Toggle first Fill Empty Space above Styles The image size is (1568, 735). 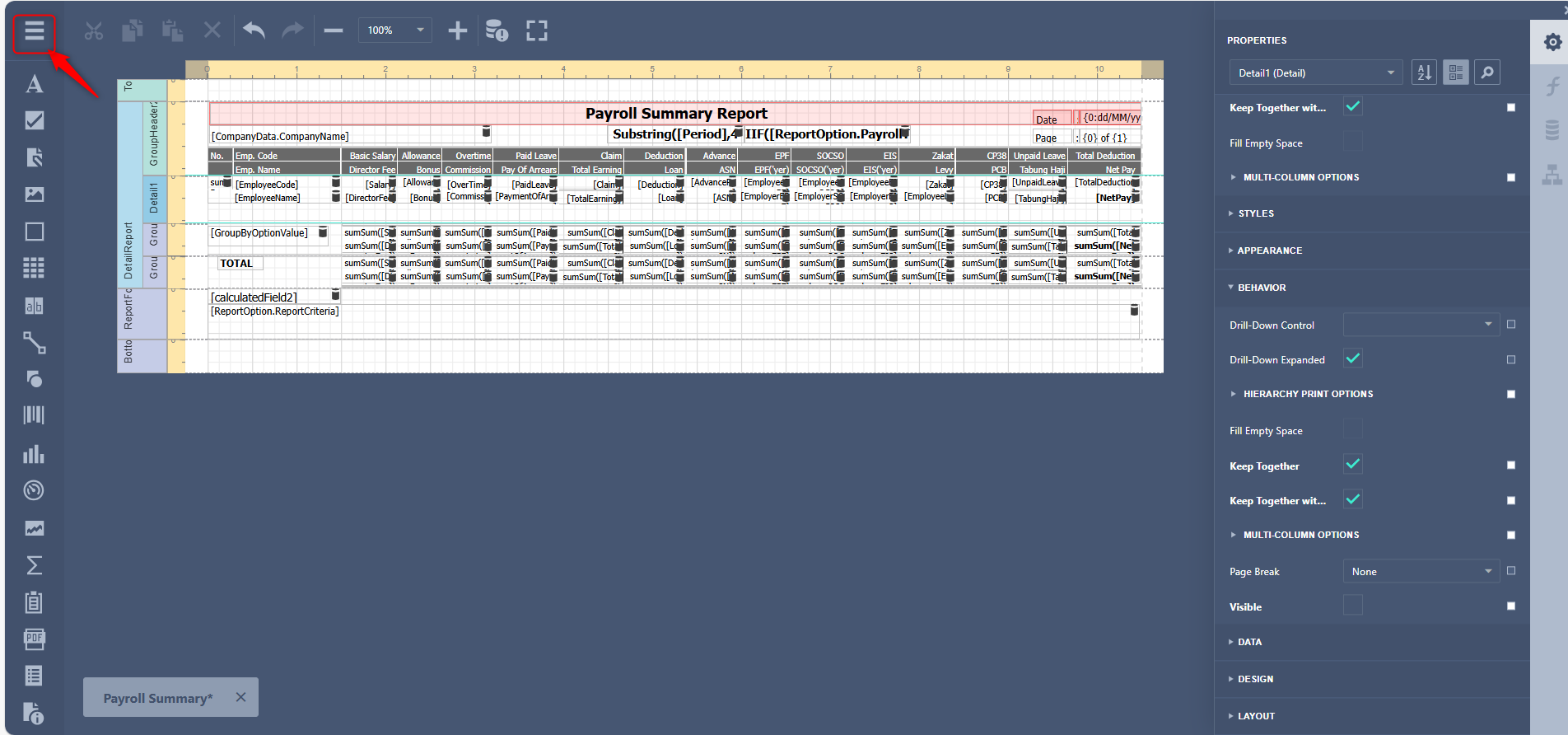point(1352,142)
